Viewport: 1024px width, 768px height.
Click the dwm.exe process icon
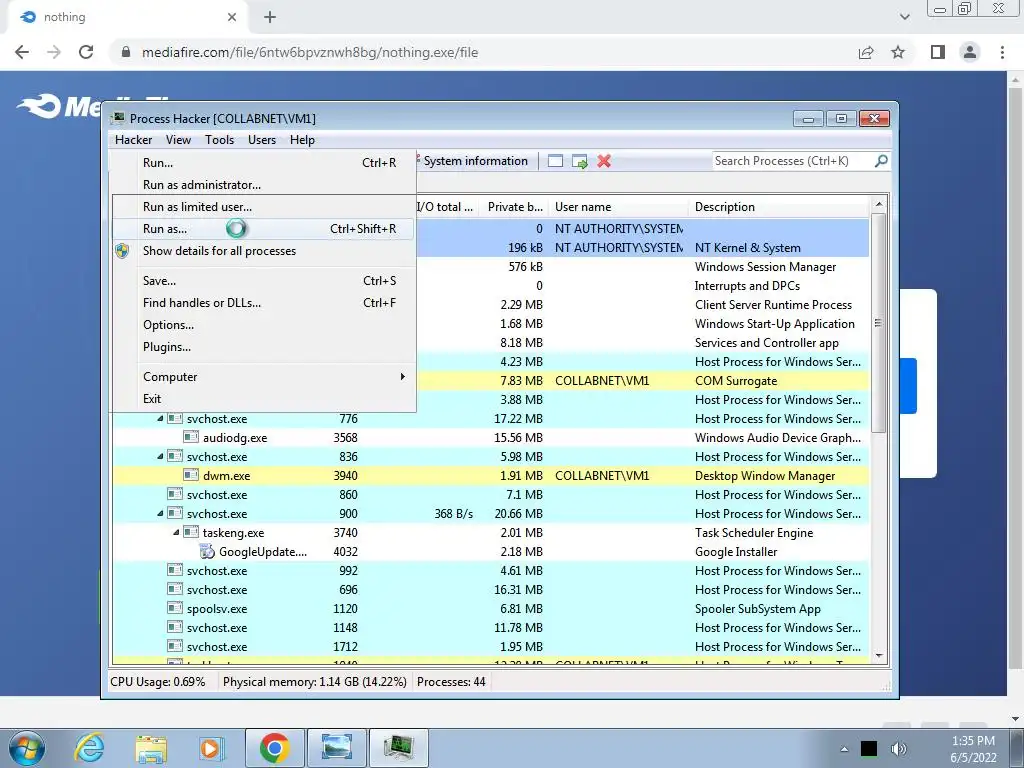191,475
